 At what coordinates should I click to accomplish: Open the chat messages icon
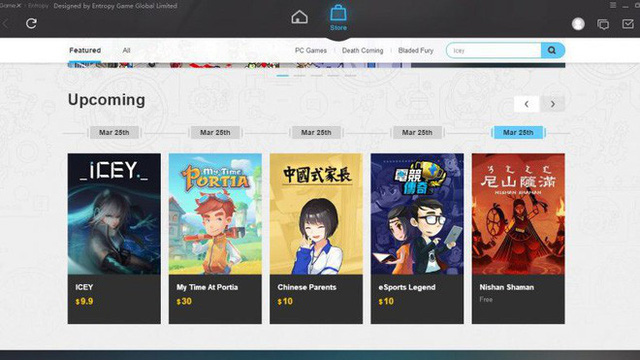coord(603,24)
